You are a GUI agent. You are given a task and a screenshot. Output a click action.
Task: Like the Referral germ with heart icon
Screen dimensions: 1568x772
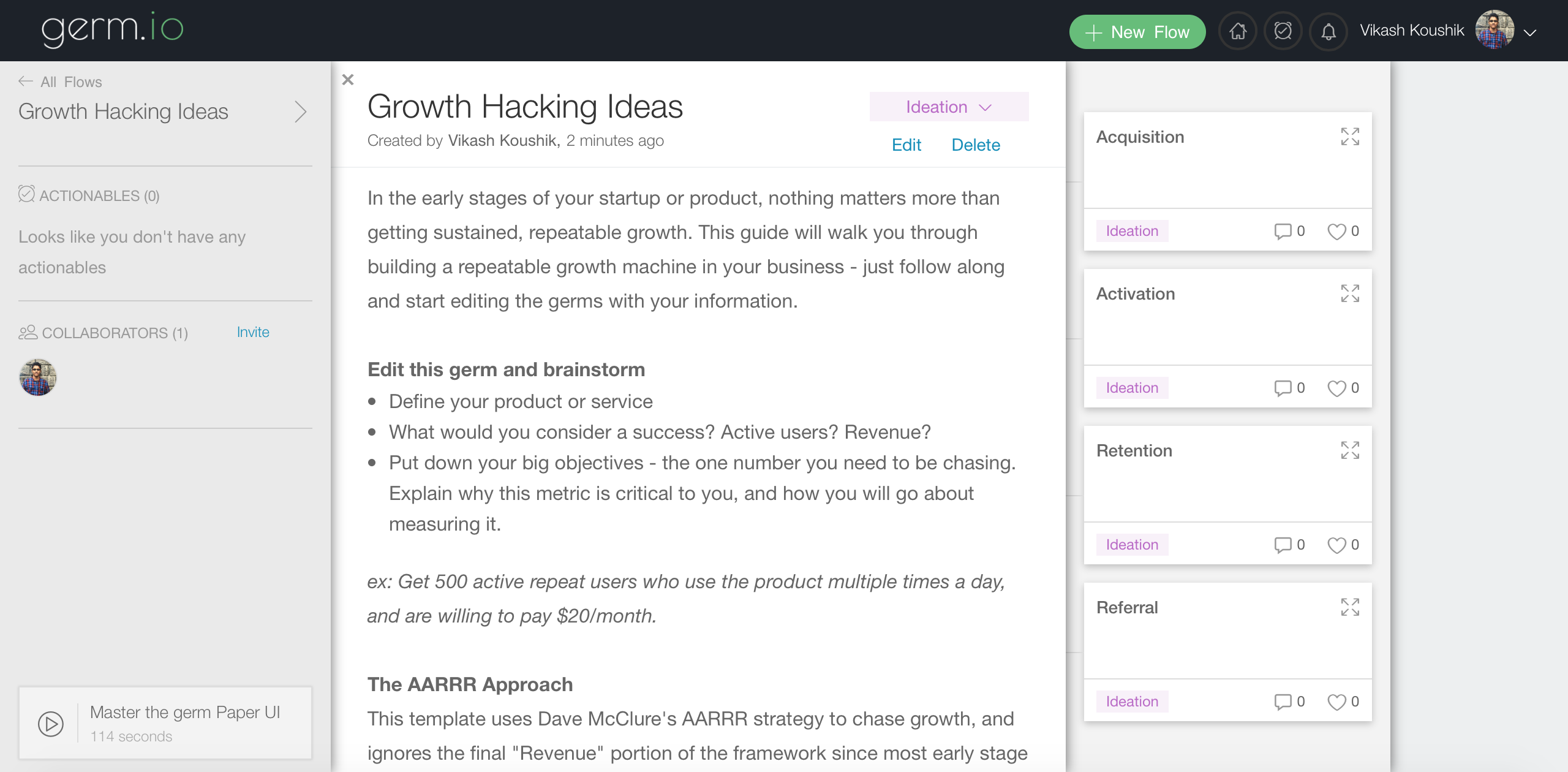pos(1336,702)
